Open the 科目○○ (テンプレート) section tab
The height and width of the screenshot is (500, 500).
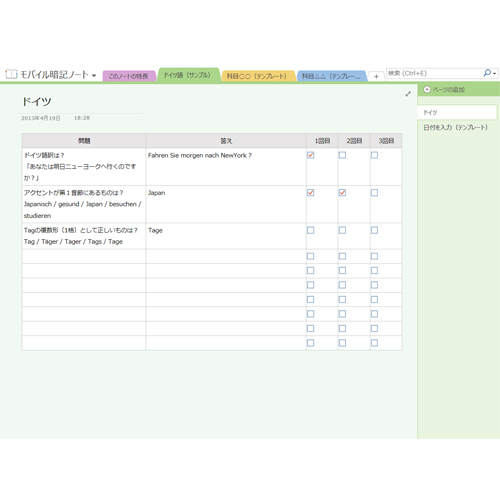[x=257, y=76]
